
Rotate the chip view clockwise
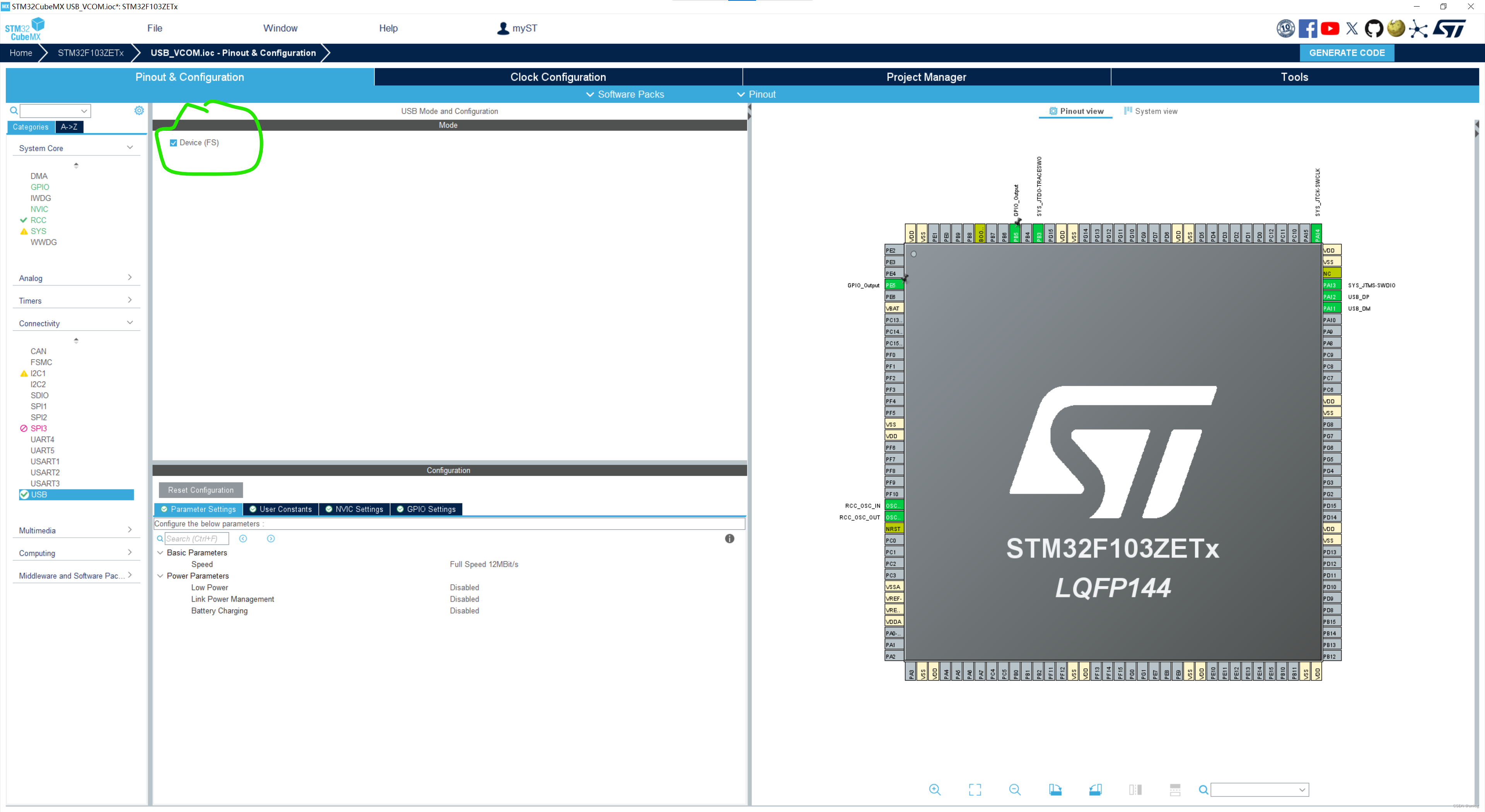pos(1055,790)
